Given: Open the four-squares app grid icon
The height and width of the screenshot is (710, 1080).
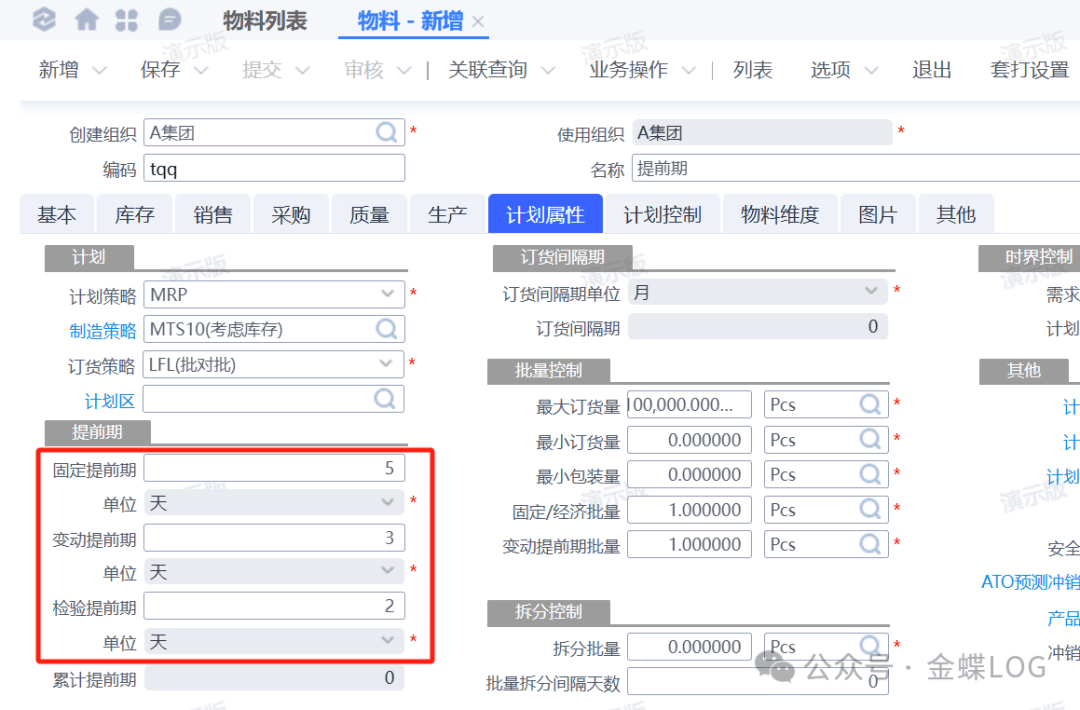Looking at the screenshot, I should pos(127,19).
